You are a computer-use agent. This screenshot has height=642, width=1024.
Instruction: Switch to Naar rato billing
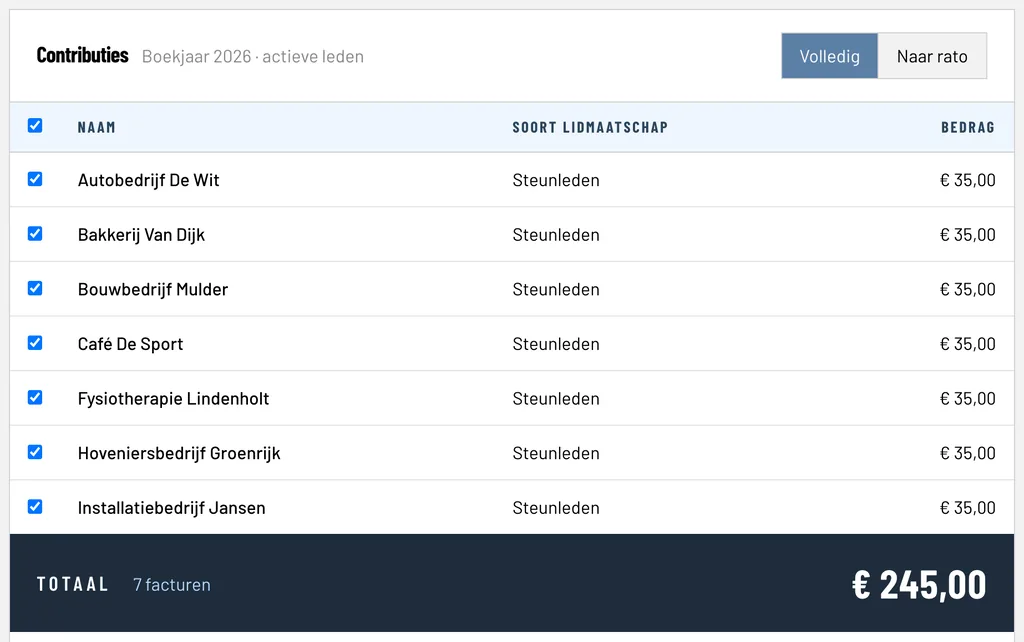point(932,56)
